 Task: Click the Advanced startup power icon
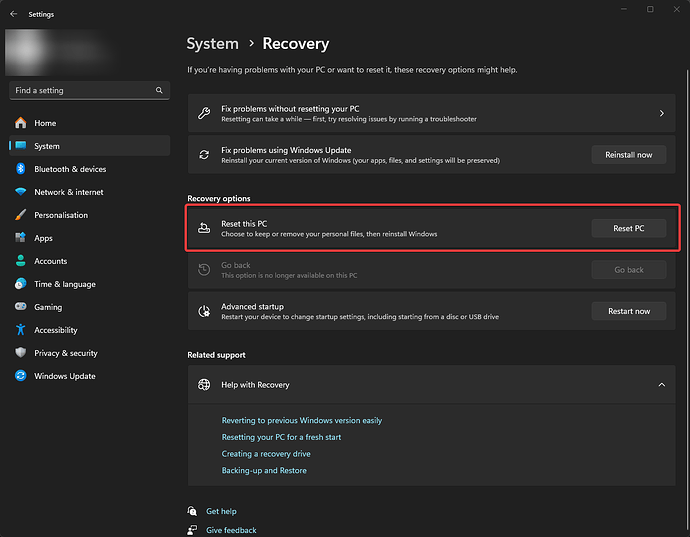coord(204,311)
